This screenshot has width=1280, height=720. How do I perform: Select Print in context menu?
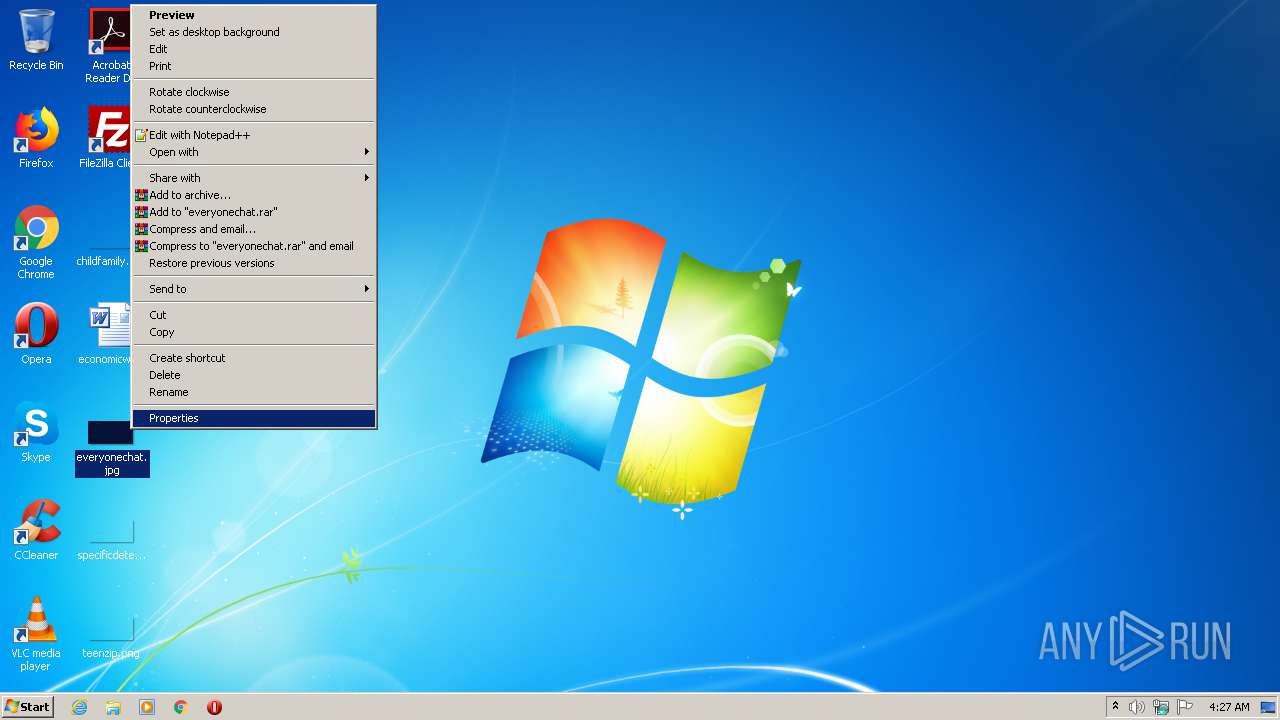[254, 66]
